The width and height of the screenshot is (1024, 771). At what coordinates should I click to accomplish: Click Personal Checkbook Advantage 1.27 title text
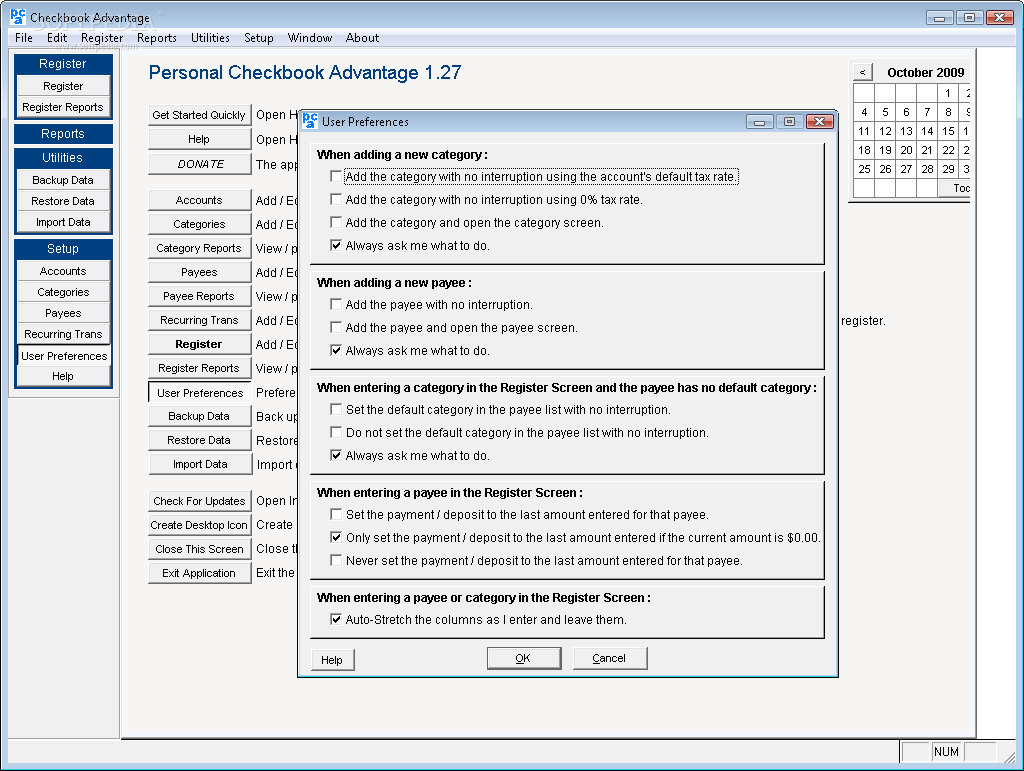(x=305, y=72)
